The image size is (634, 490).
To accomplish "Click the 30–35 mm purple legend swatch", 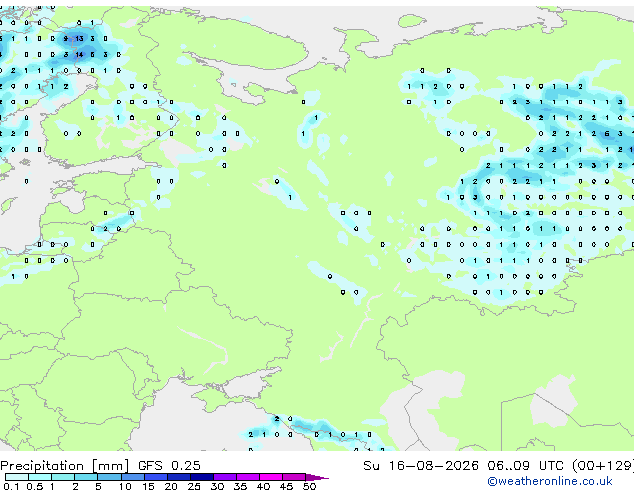I will [225, 477].
